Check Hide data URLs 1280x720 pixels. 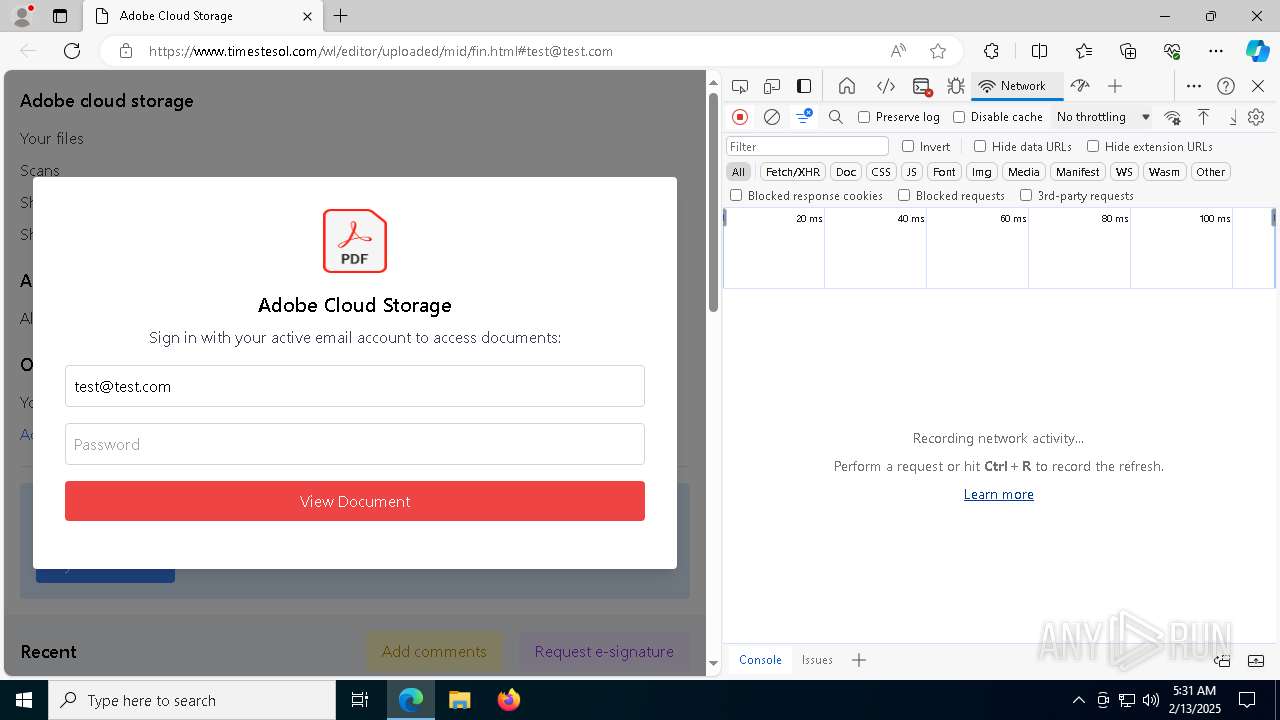(980, 146)
